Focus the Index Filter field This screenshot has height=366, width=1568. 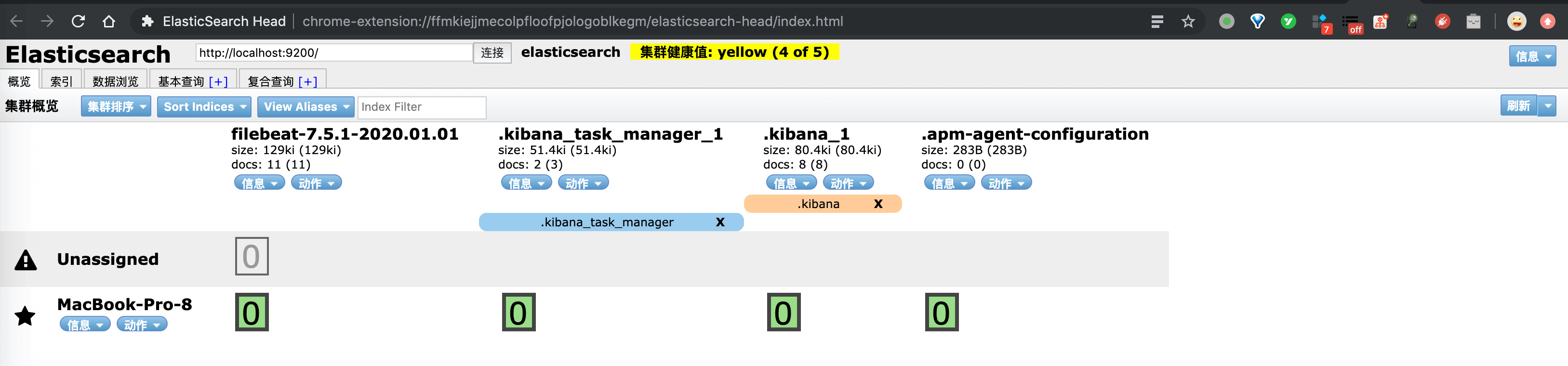point(422,107)
